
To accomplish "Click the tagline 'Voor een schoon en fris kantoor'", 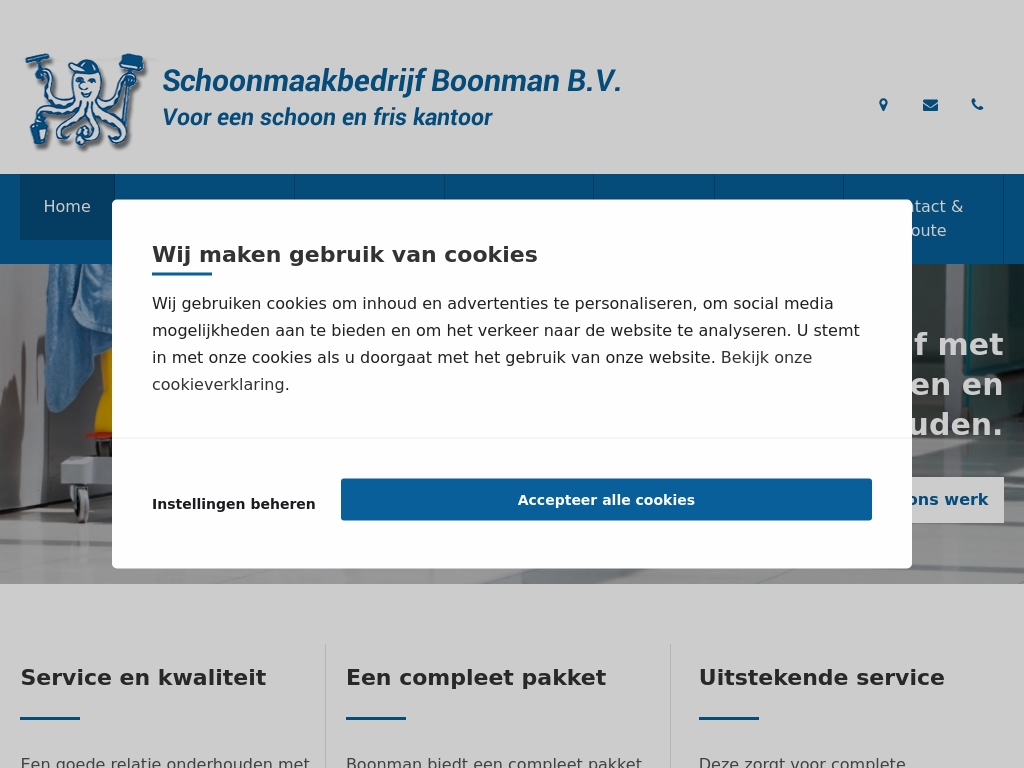I will [x=327, y=118].
